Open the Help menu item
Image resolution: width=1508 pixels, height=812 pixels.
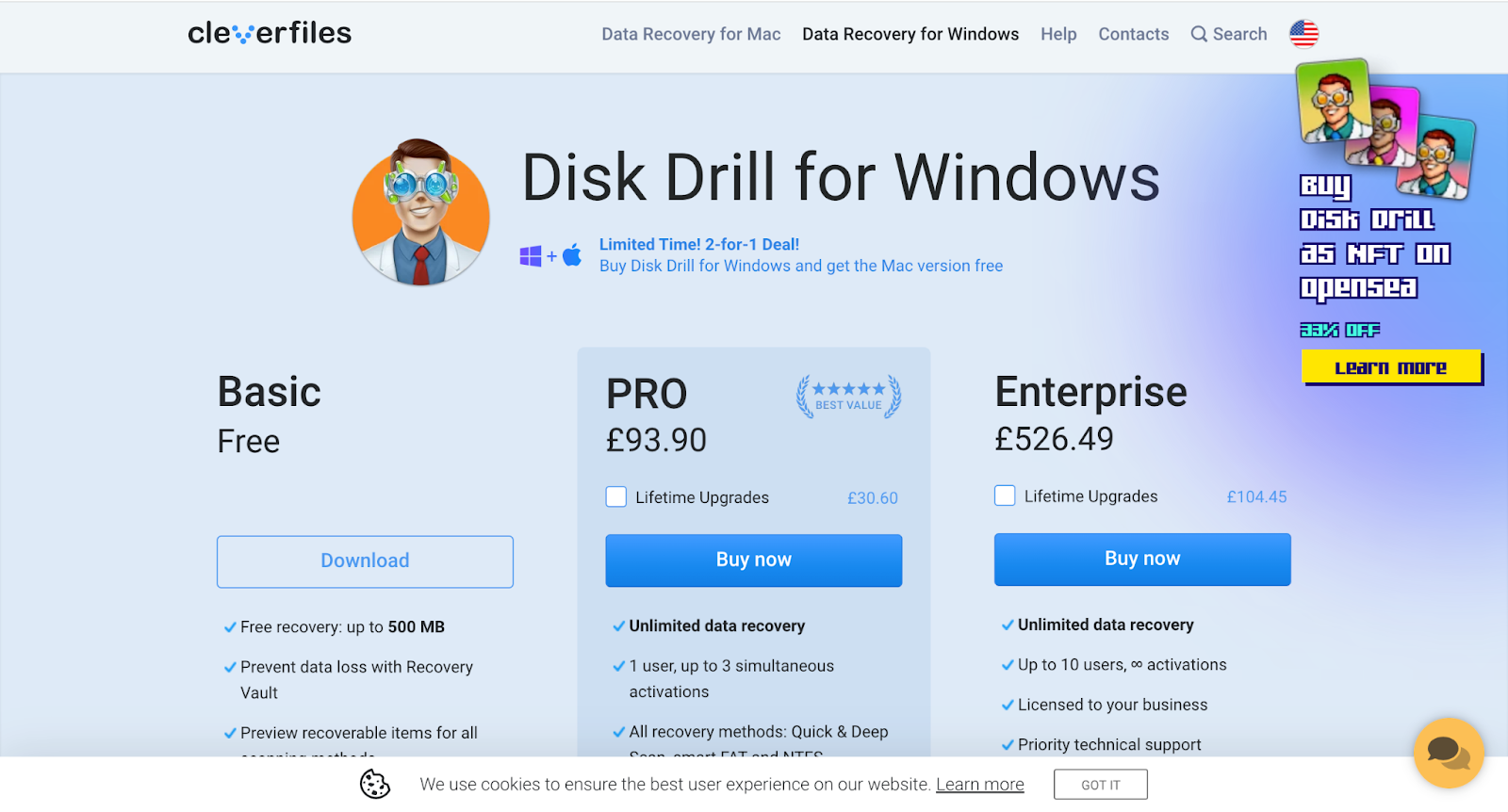click(x=1058, y=34)
